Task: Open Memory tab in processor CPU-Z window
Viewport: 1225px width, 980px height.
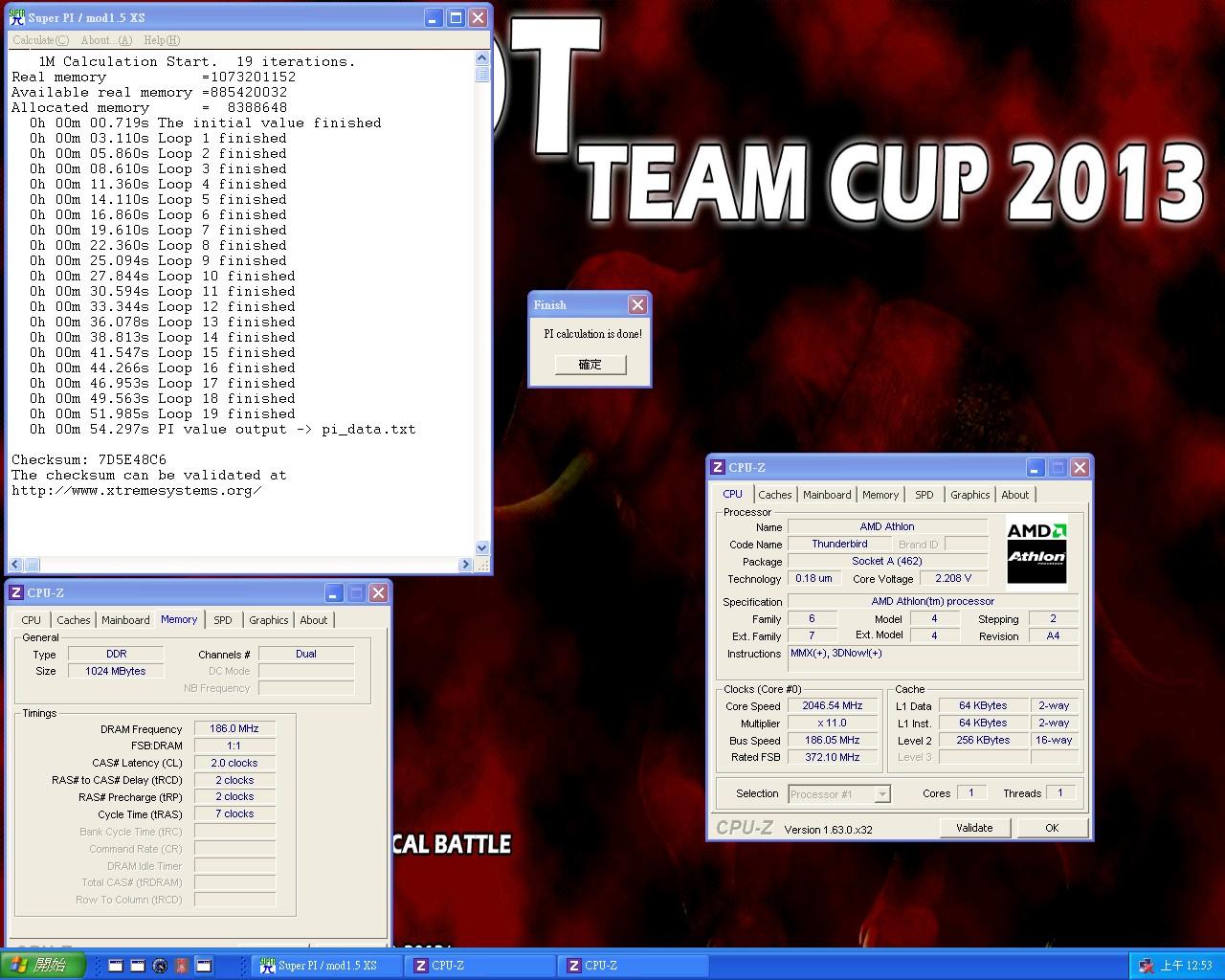Action: (880, 495)
